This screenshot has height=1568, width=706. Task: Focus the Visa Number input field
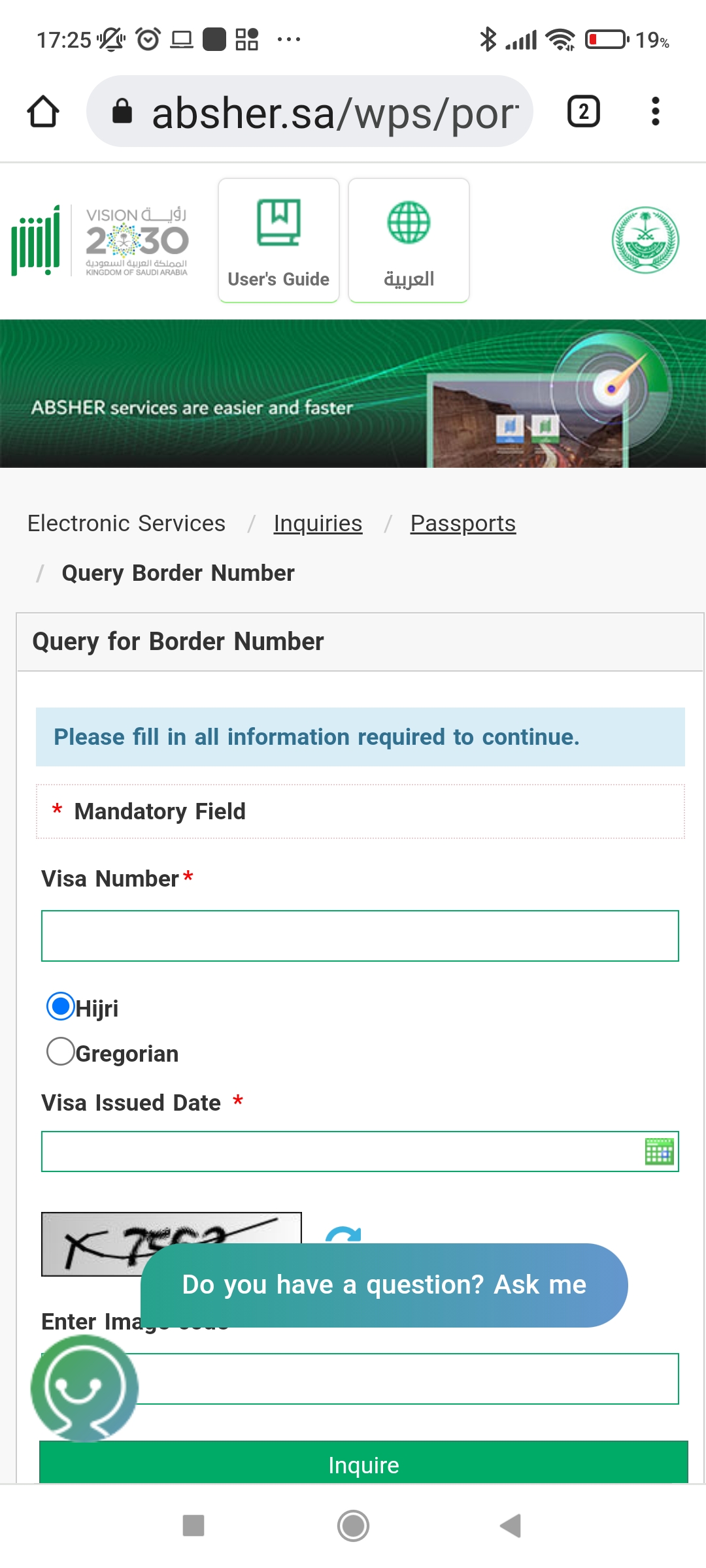(360, 936)
